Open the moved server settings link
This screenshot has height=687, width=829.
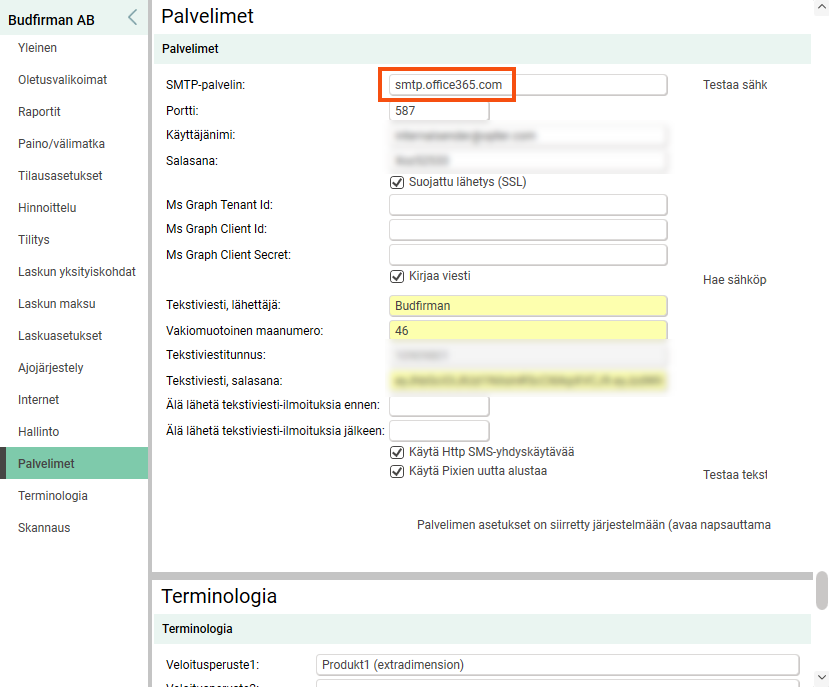pos(593,524)
